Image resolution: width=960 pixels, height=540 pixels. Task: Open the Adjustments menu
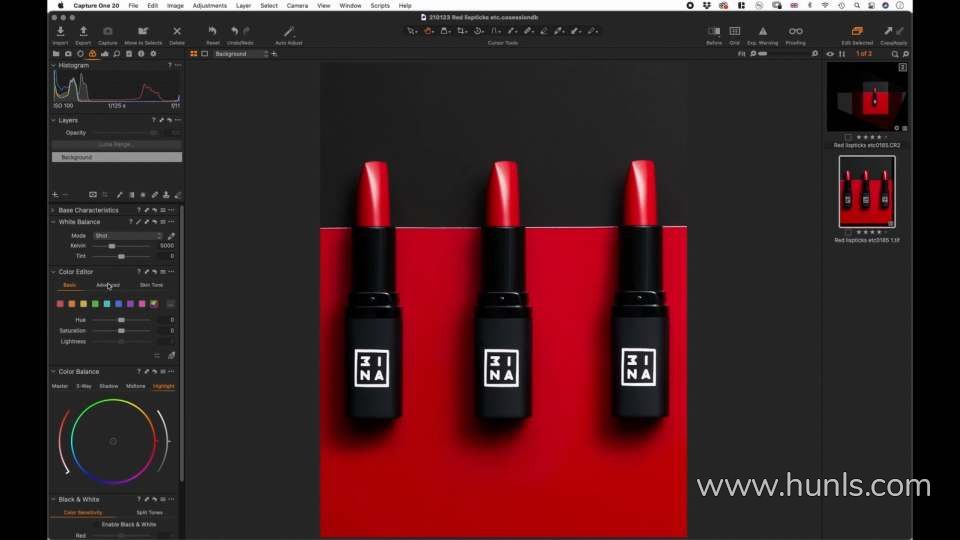pyautogui.click(x=209, y=6)
